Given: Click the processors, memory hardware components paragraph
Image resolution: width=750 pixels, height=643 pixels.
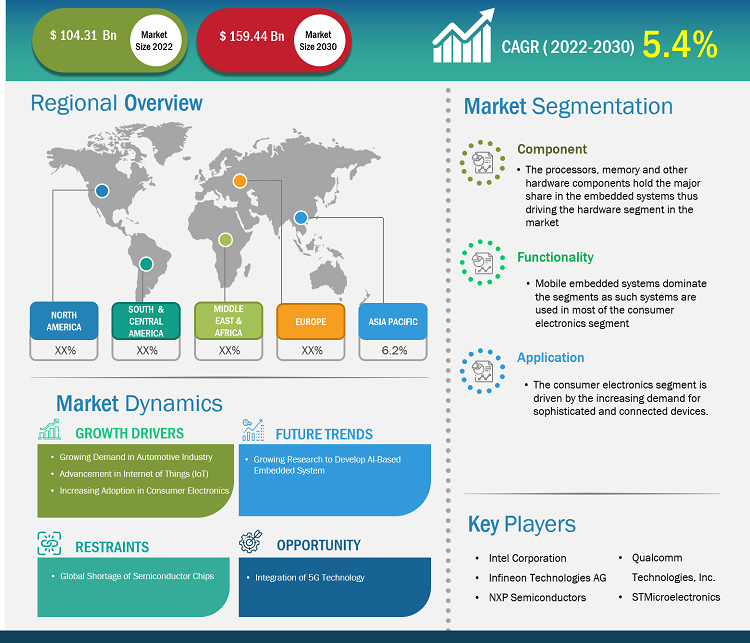Looking at the screenshot, I should point(613,196).
